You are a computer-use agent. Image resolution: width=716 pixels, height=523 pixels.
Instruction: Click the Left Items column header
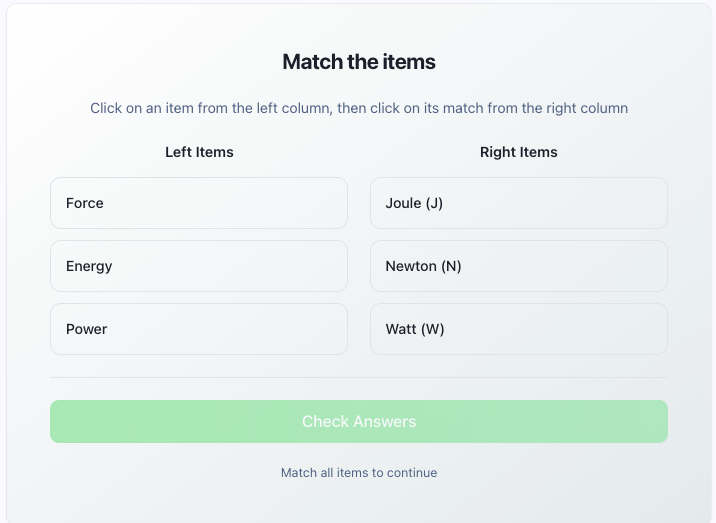pyautogui.click(x=199, y=152)
